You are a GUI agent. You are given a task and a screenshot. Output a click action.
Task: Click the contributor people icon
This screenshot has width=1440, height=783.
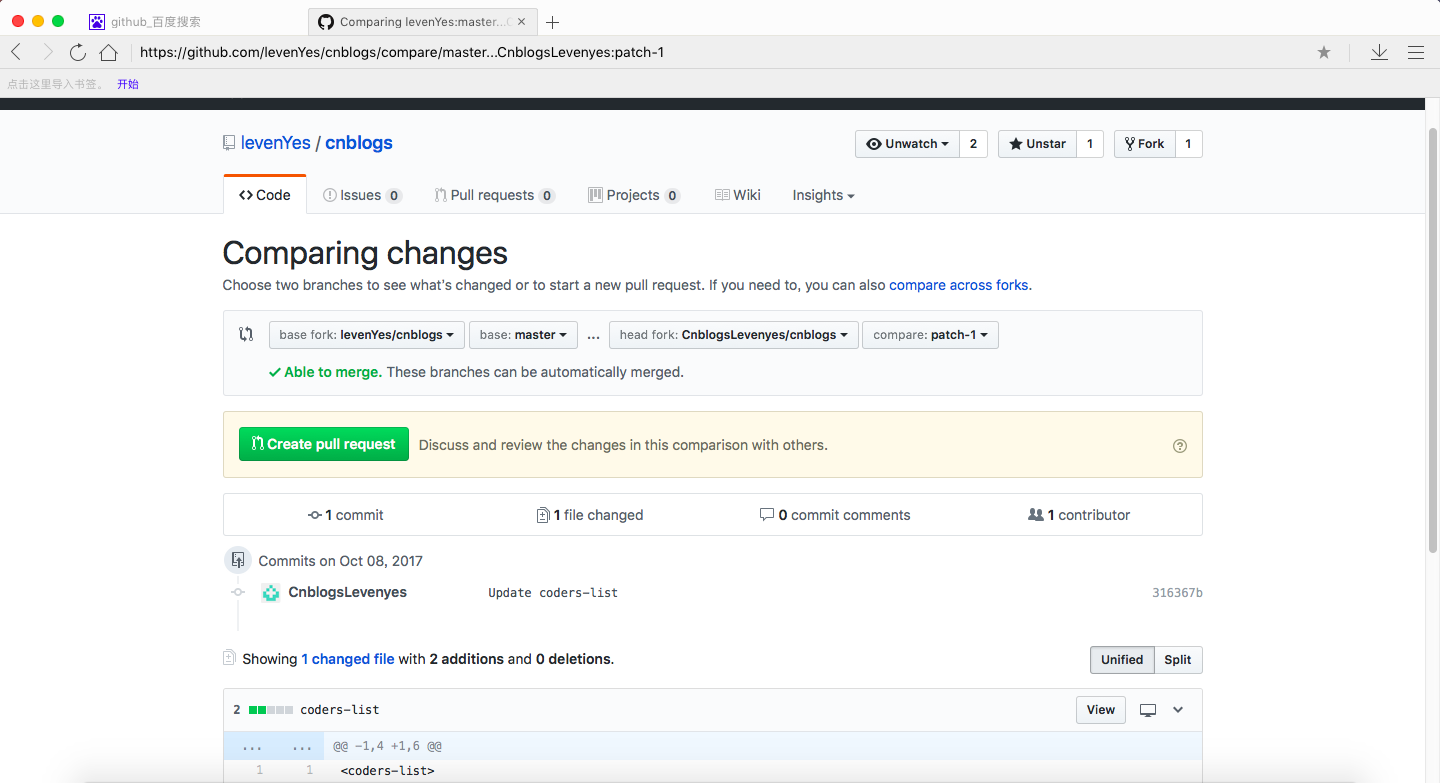[x=1036, y=515]
